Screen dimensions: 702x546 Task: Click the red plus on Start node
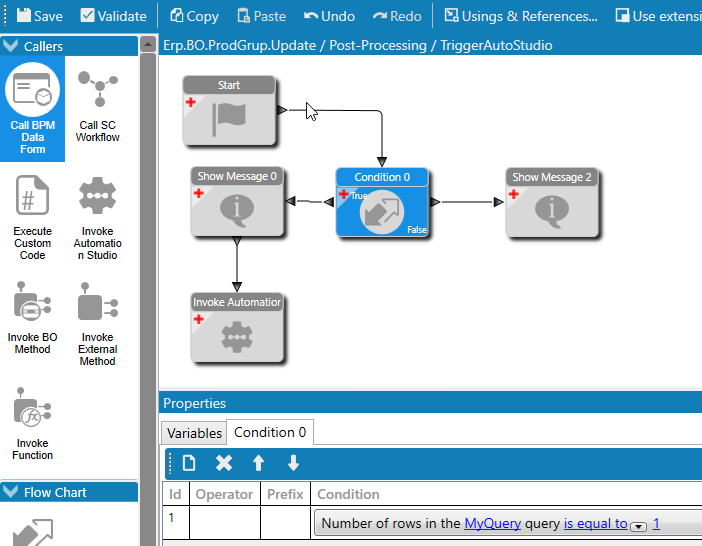191,102
